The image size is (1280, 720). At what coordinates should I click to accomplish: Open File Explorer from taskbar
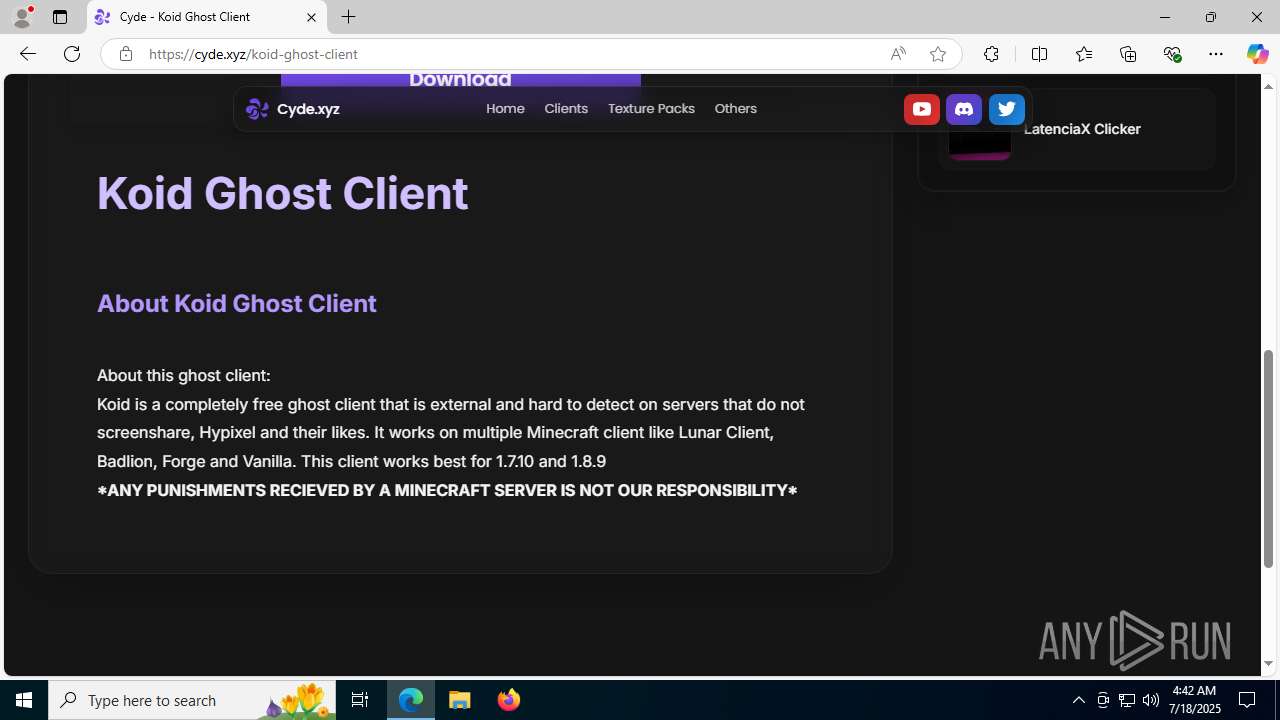(x=460, y=700)
